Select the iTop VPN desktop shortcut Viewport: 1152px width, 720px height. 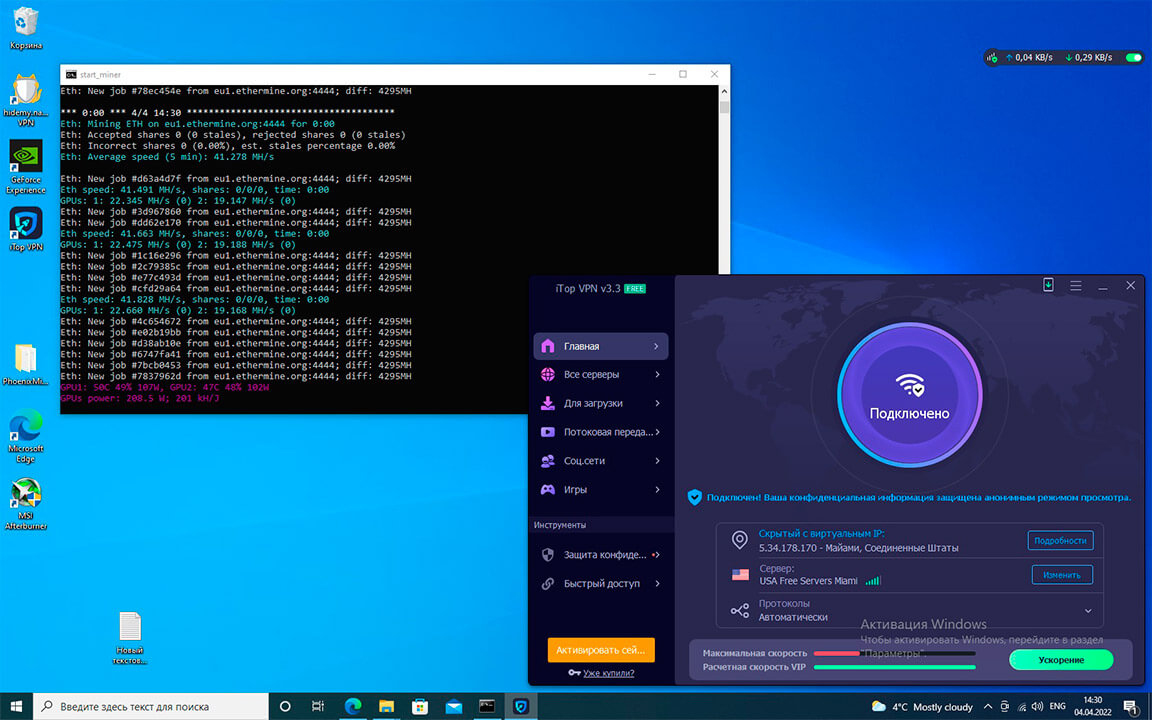point(26,229)
